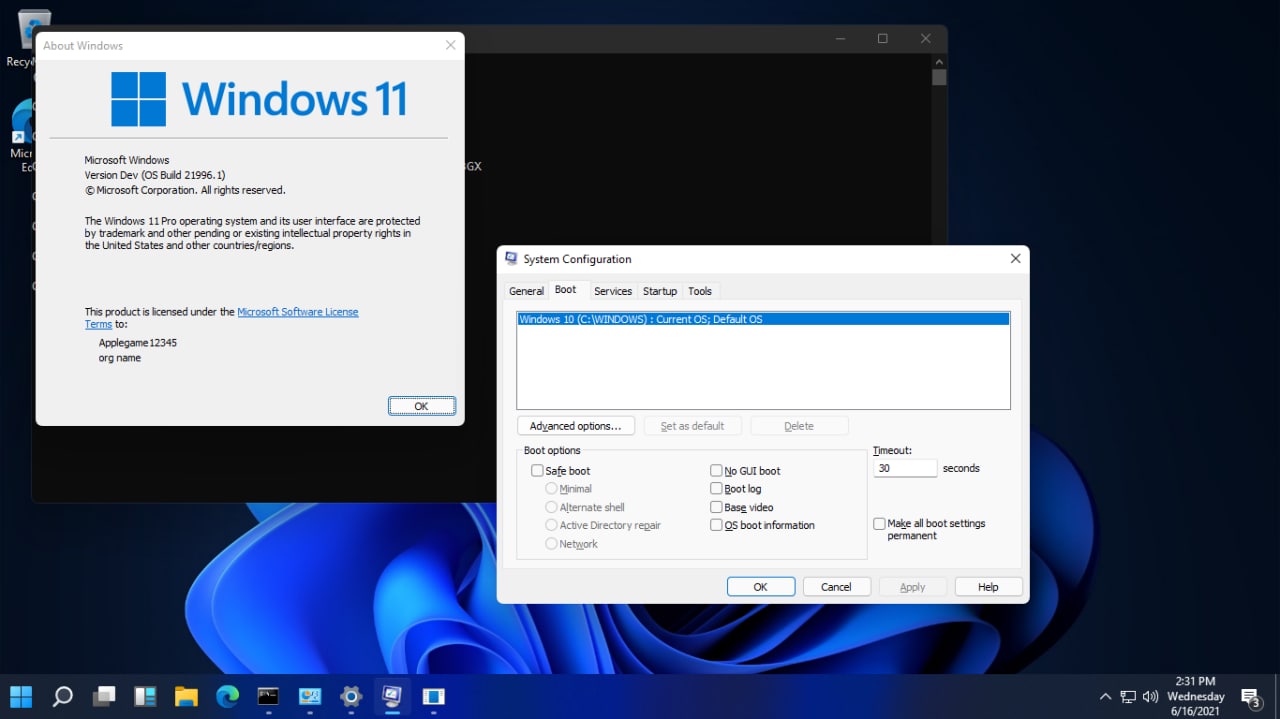This screenshot has height=719, width=1280.
Task: Open the network status tray icon
Action: tap(1128, 696)
